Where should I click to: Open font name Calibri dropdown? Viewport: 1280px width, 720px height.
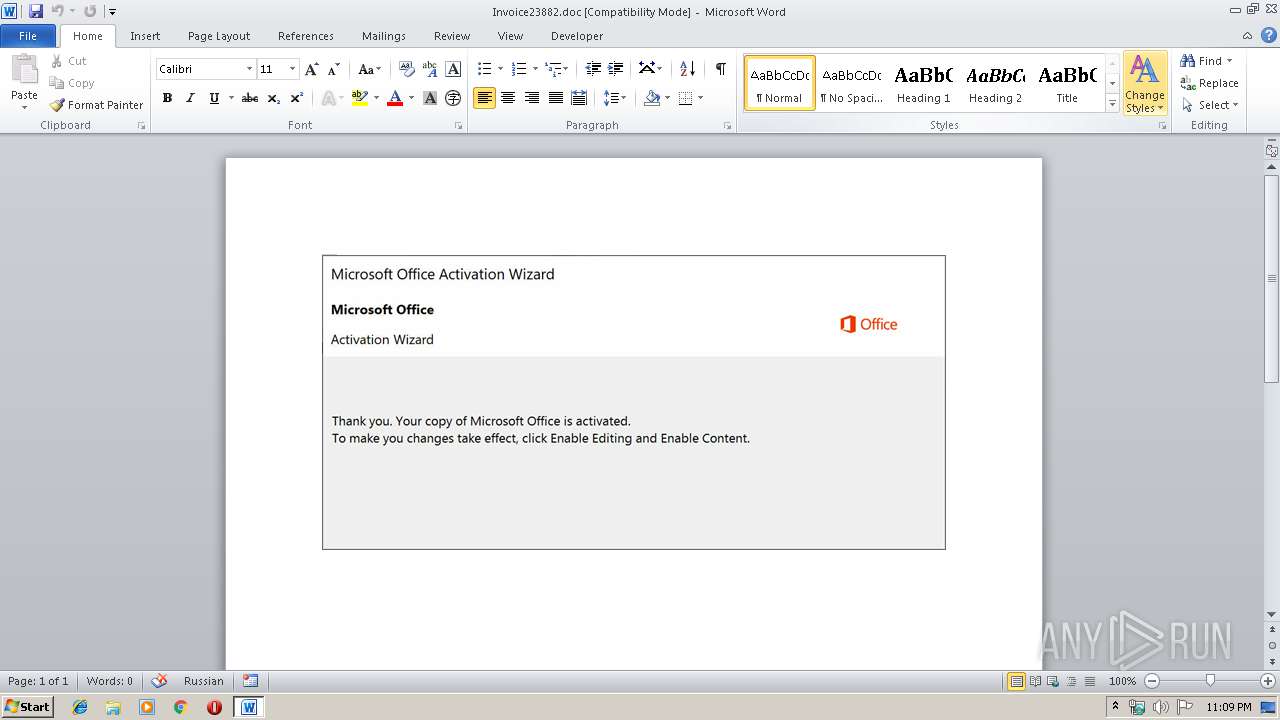click(x=249, y=69)
